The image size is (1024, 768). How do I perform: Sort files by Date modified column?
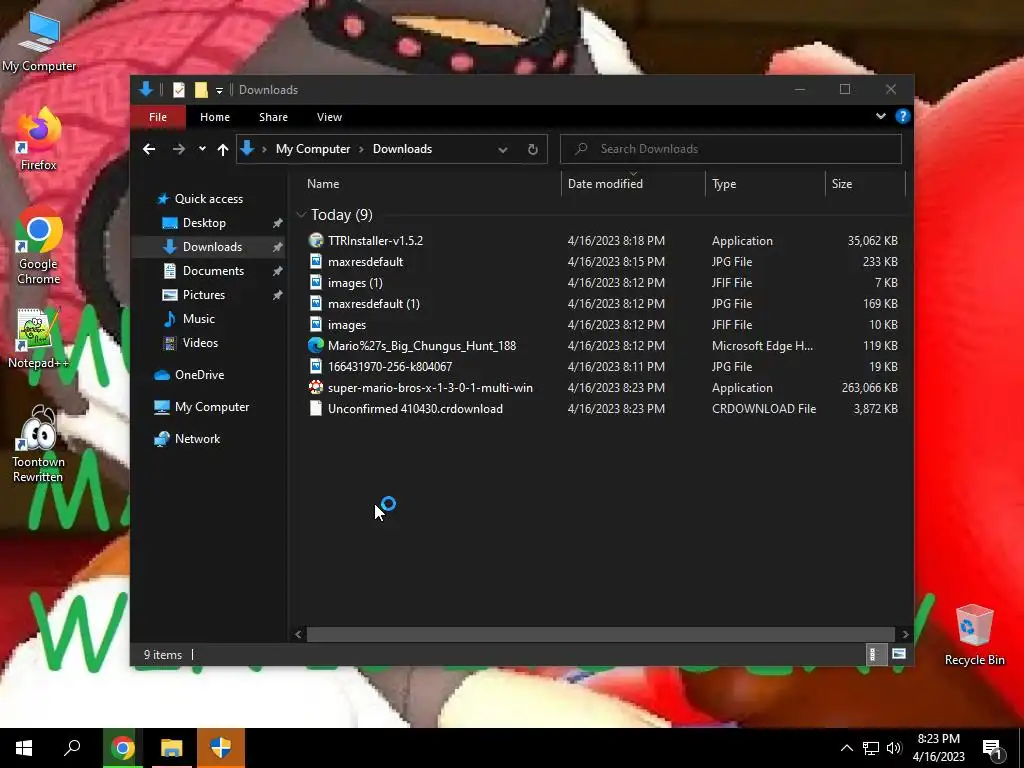605,184
